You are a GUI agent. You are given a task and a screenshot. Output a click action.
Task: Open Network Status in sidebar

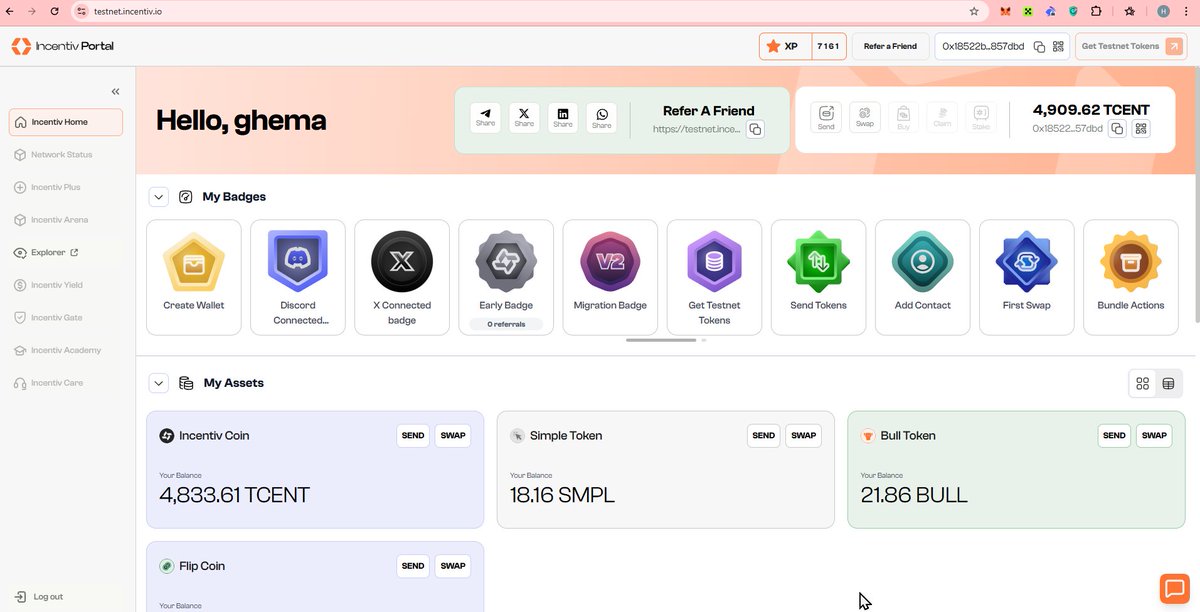coord(66,155)
